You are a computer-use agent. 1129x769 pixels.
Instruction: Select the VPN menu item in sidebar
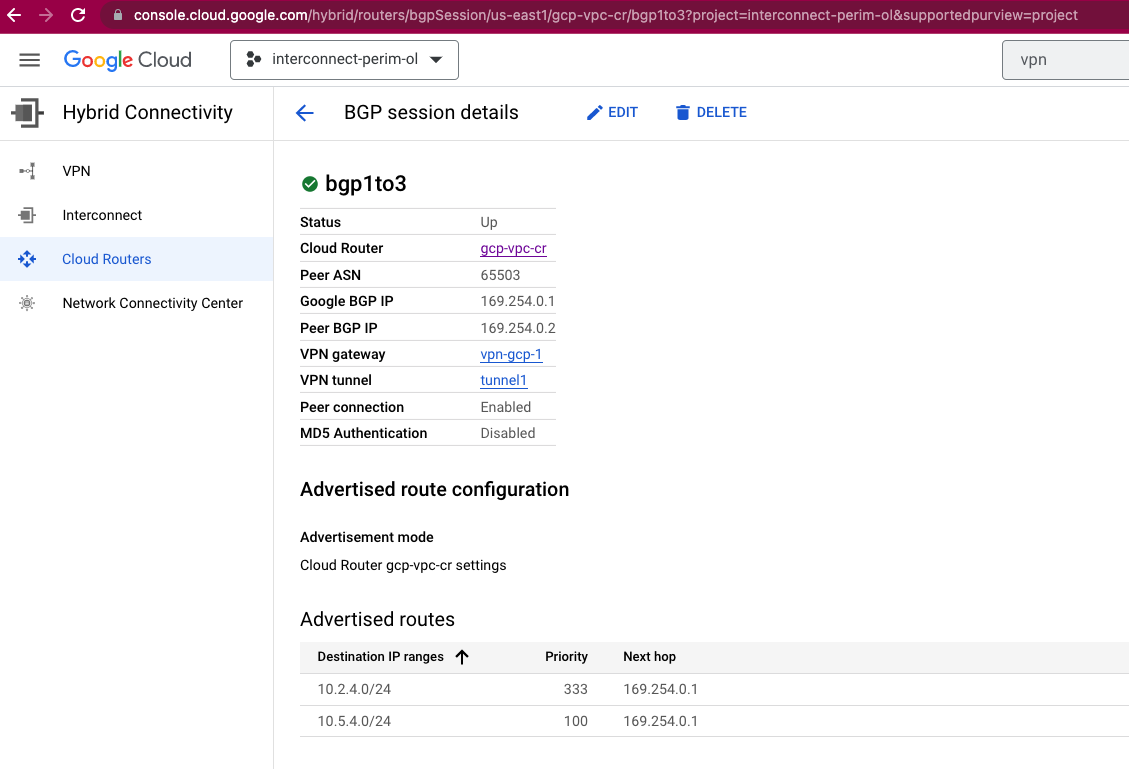click(x=76, y=170)
